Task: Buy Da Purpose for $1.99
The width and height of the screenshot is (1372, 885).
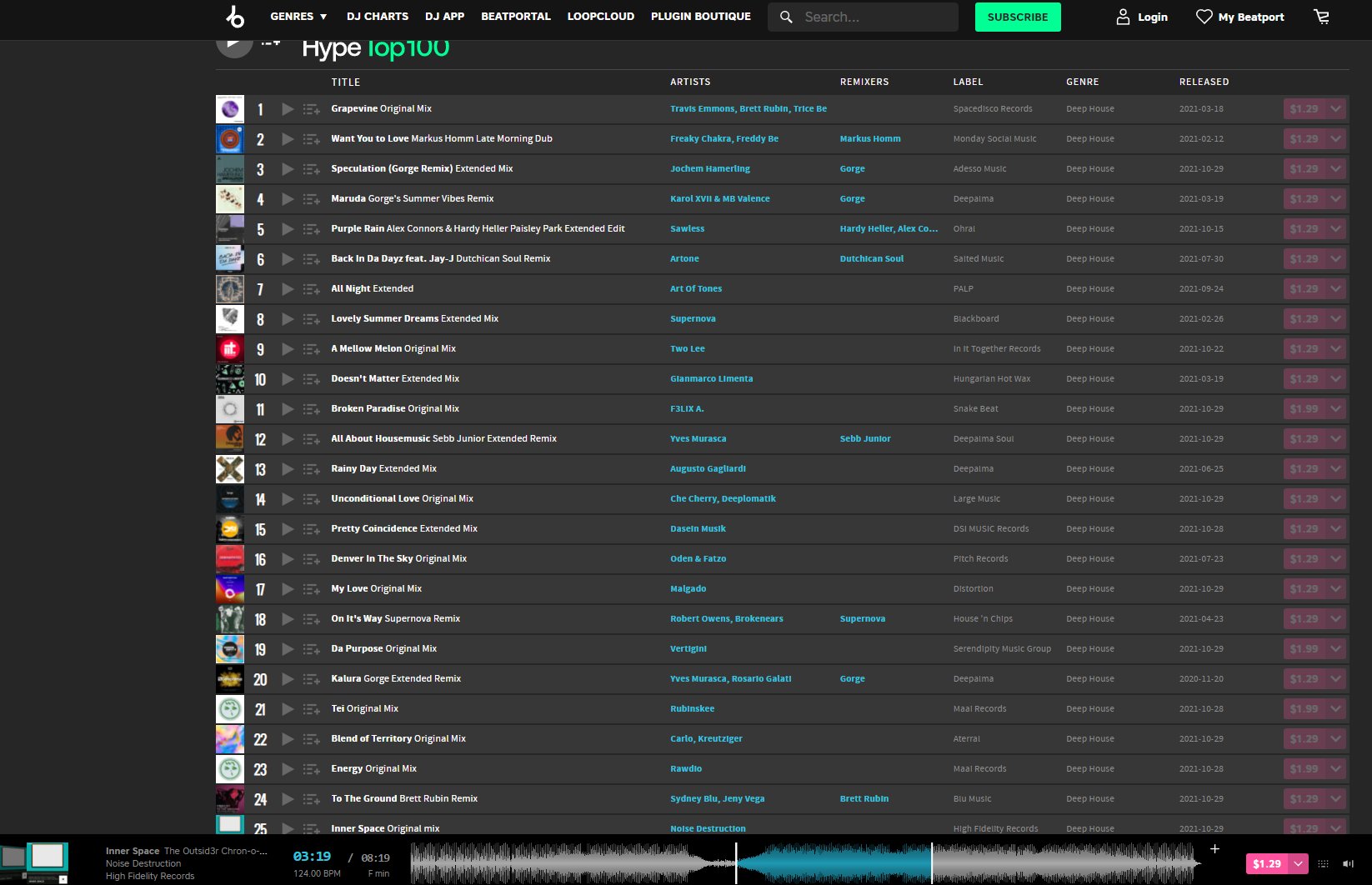Action: [1304, 649]
